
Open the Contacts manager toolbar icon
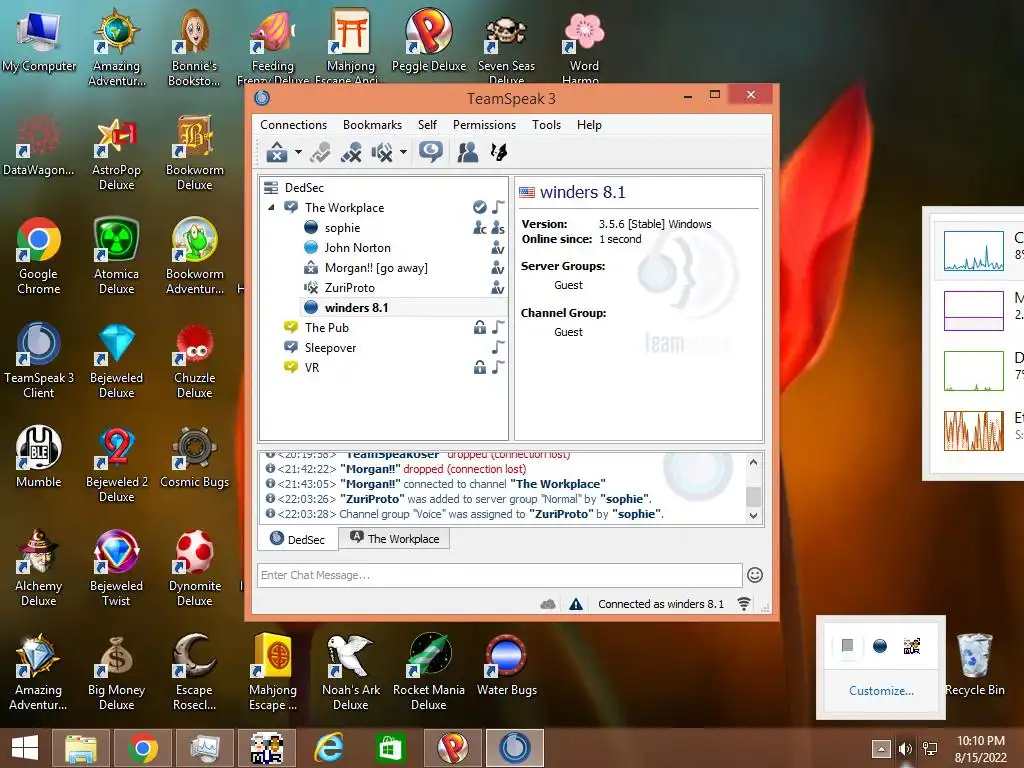[468, 152]
